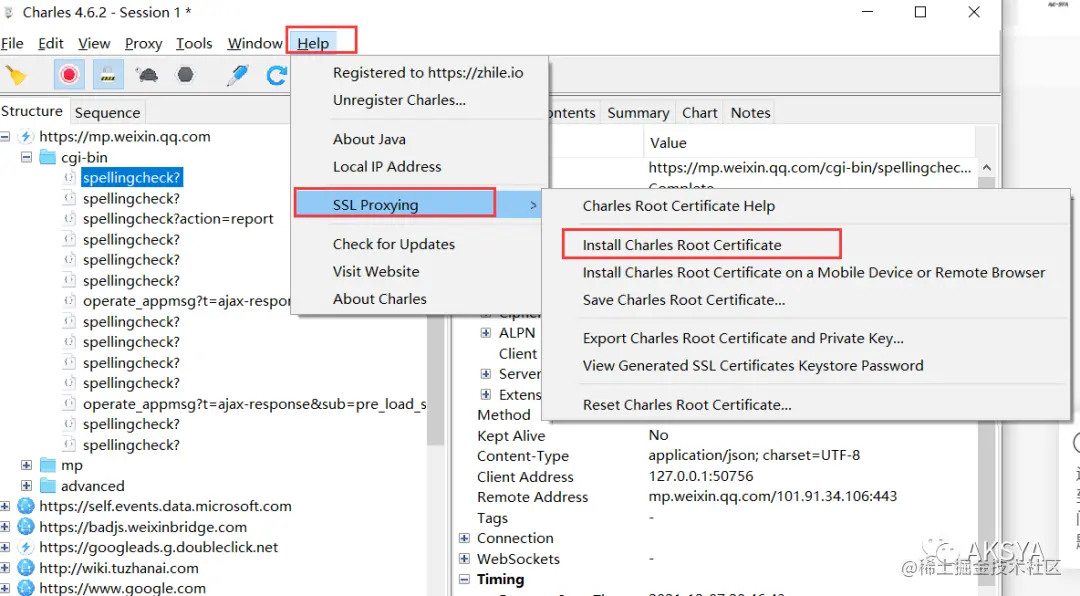The width and height of the screenshot is (1080, 596).
Task: Open the Summary tab
Action: click(638, 112)
